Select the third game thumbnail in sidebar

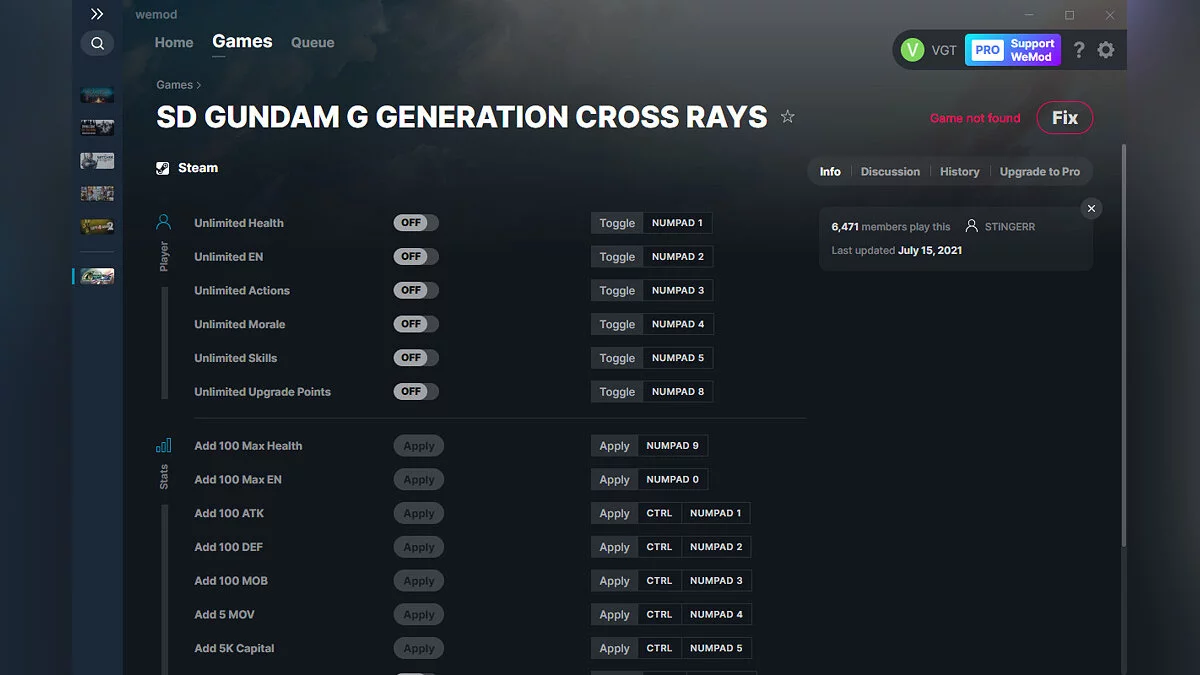click(97, 161)
